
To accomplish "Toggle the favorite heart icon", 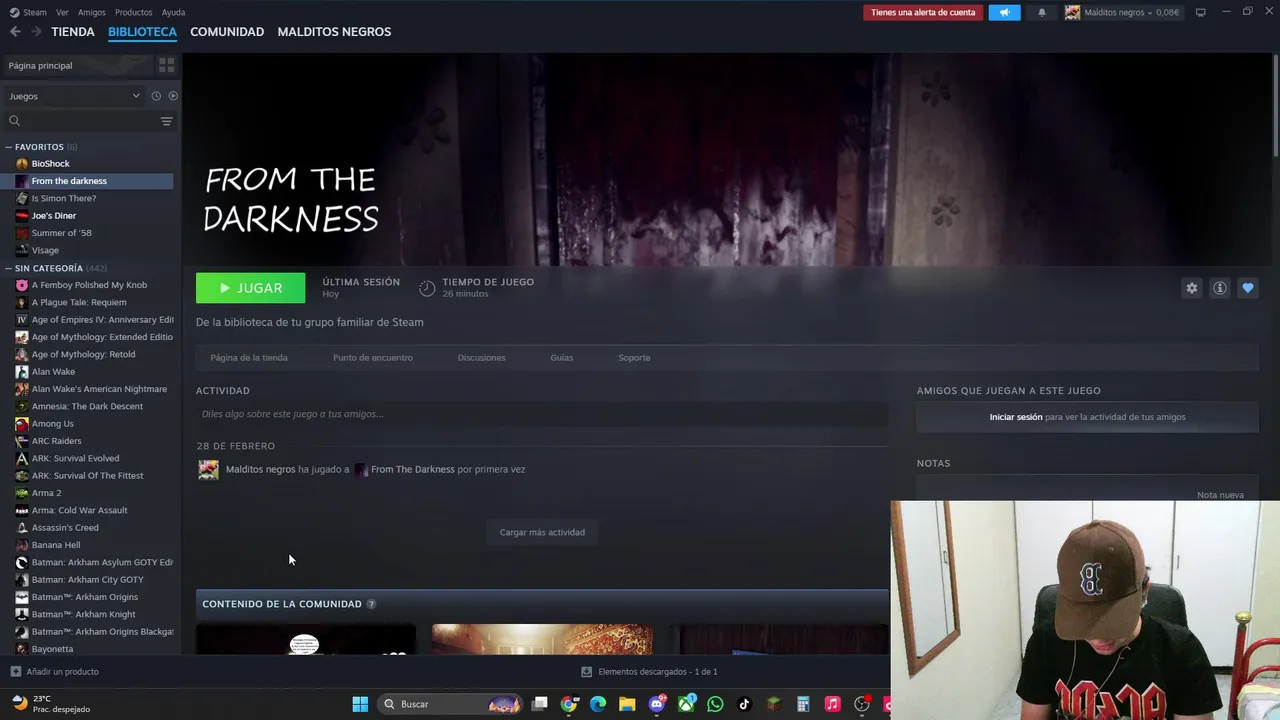I will [x=1247, y=288].
